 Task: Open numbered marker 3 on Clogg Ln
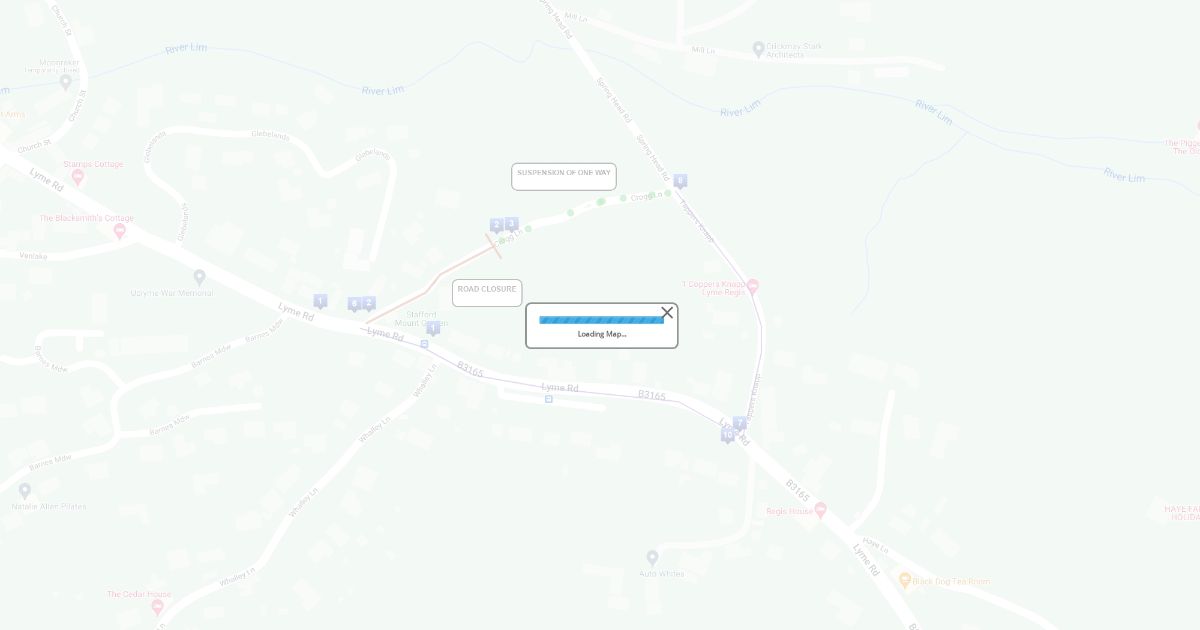[511, 225]
